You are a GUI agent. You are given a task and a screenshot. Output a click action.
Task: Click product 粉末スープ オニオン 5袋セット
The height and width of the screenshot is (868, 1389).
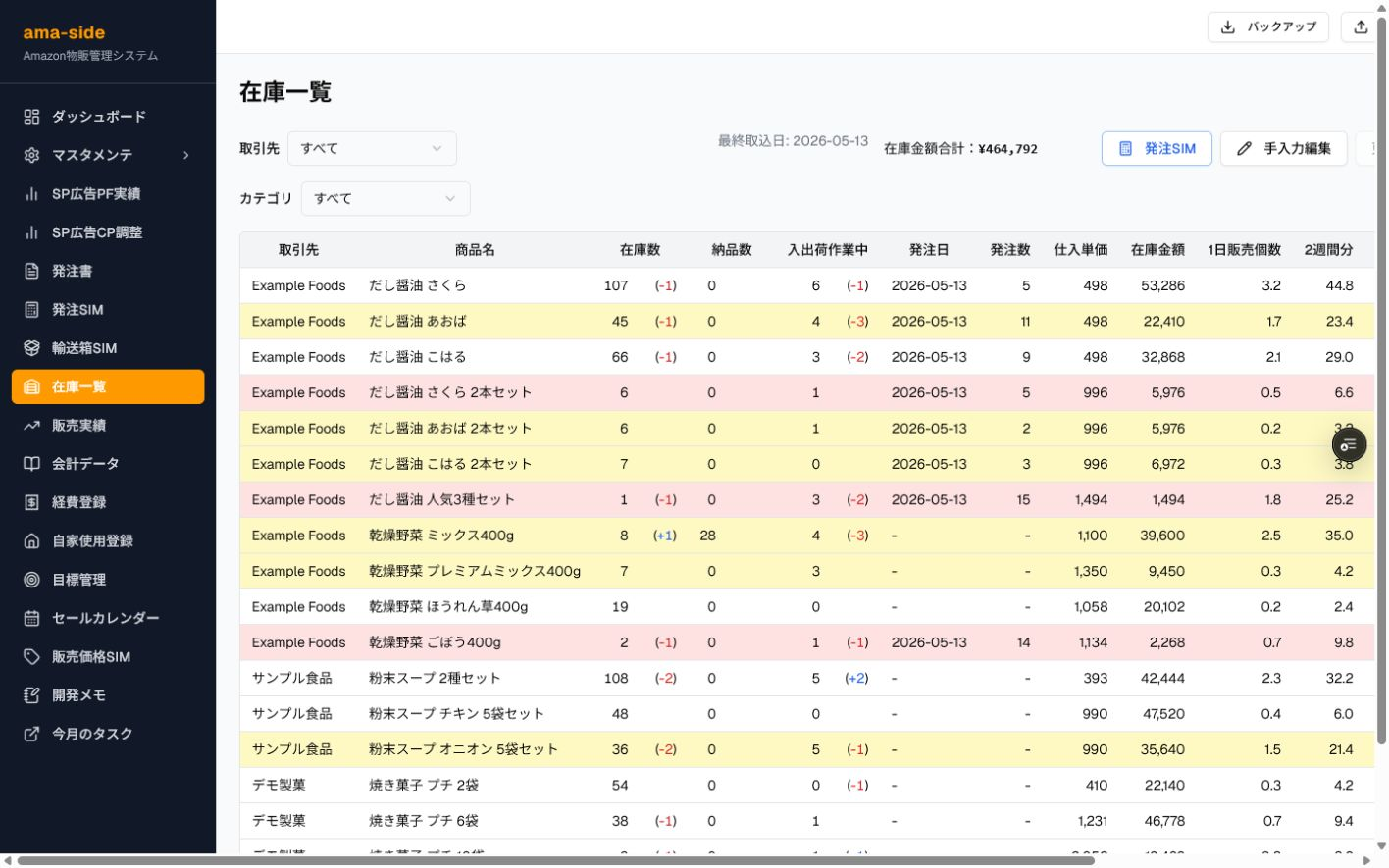point(463,749)
